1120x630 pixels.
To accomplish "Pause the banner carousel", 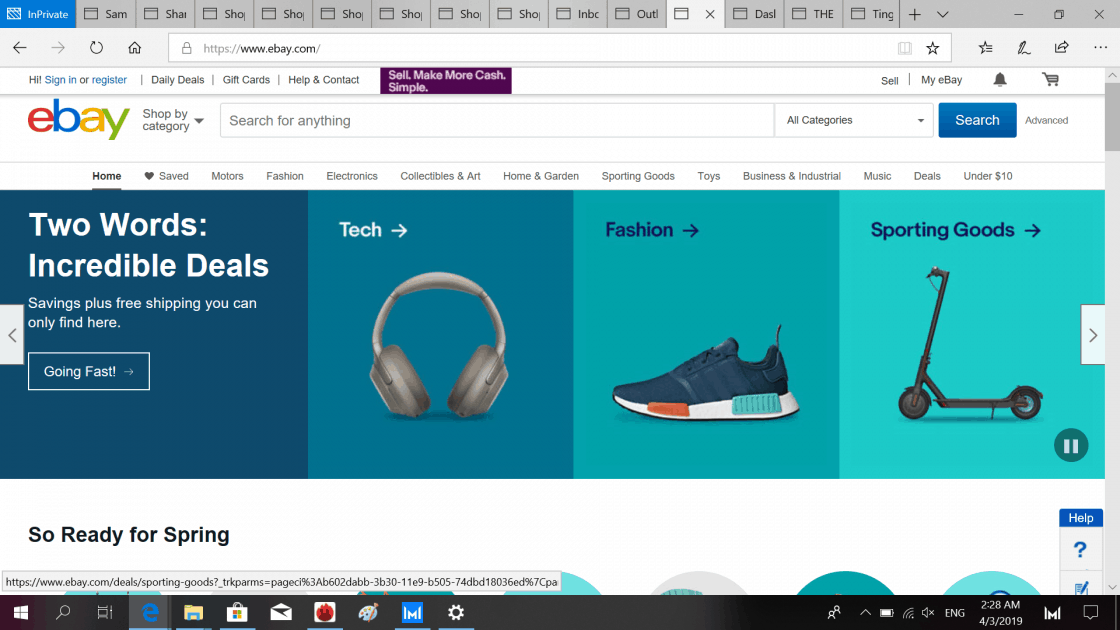I will pos(1071,446).
